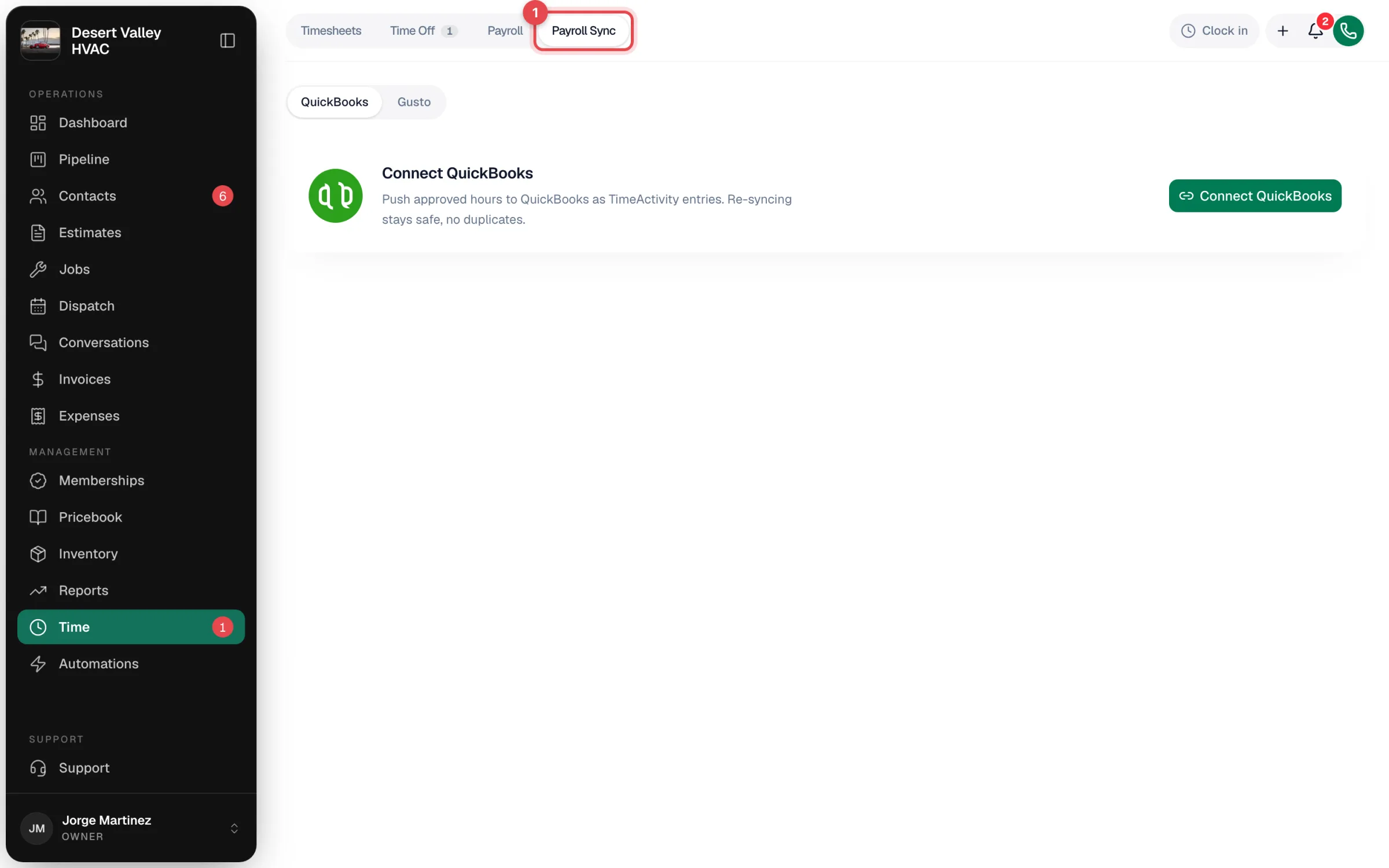1389x868 pixels.
Task: Open Invoices dollar sign icon
Action: [x=38, y=379]
